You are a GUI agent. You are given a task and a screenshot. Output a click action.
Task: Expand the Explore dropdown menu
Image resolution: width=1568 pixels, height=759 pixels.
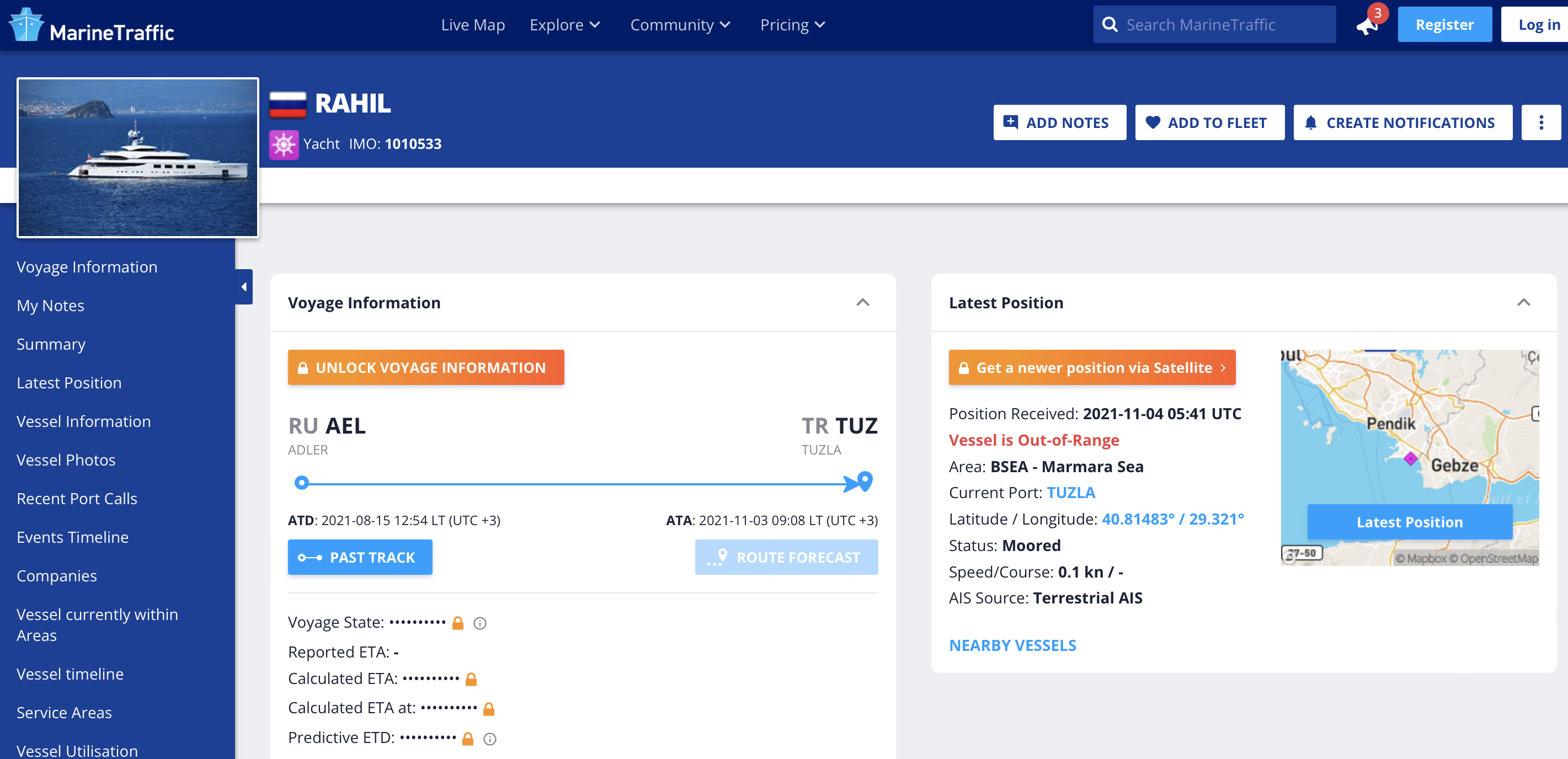point(564,25)
